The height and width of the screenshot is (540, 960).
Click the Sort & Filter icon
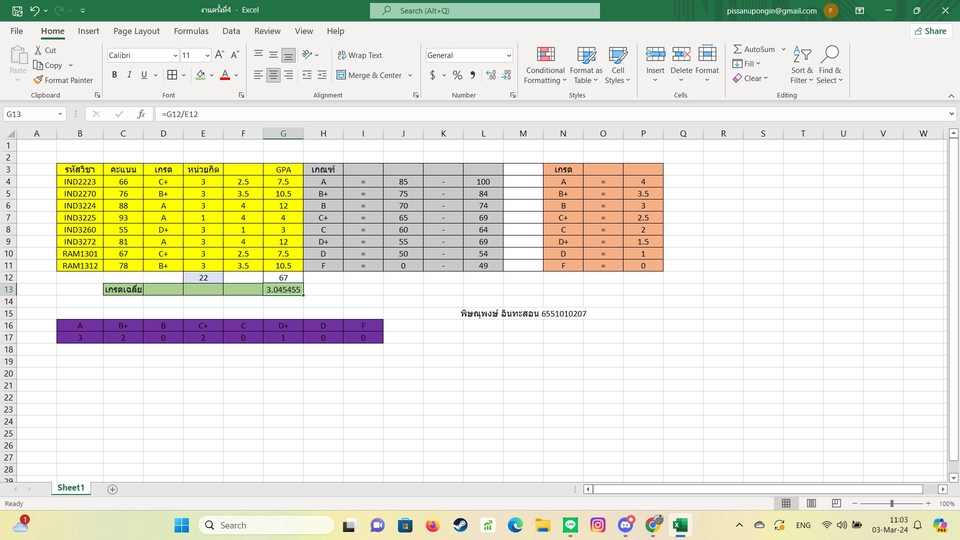[801, 62]
